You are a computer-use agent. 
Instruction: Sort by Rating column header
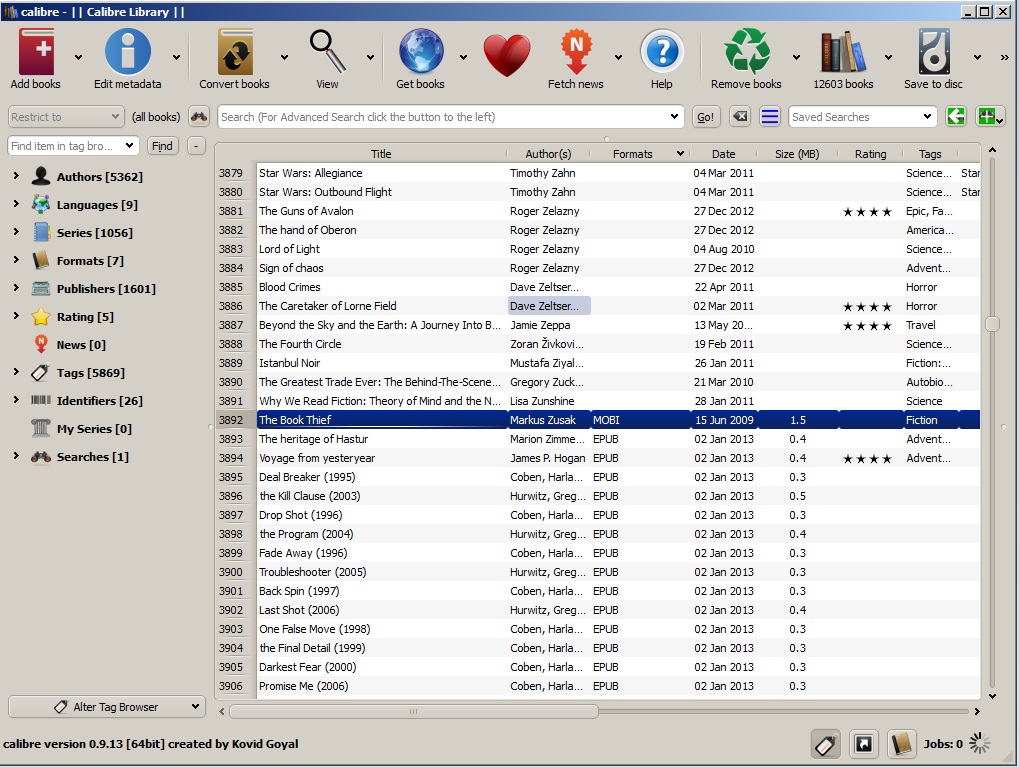(870, 154)
